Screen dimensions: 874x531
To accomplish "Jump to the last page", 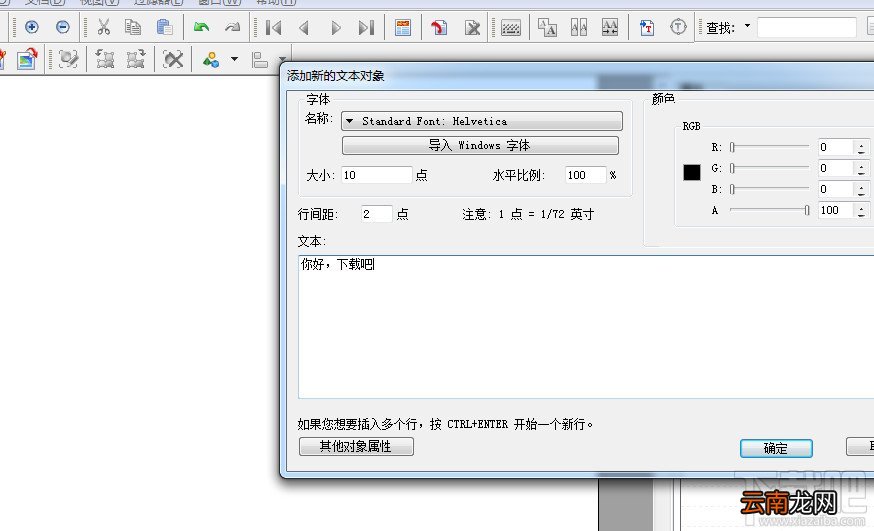I will (366, 27).
